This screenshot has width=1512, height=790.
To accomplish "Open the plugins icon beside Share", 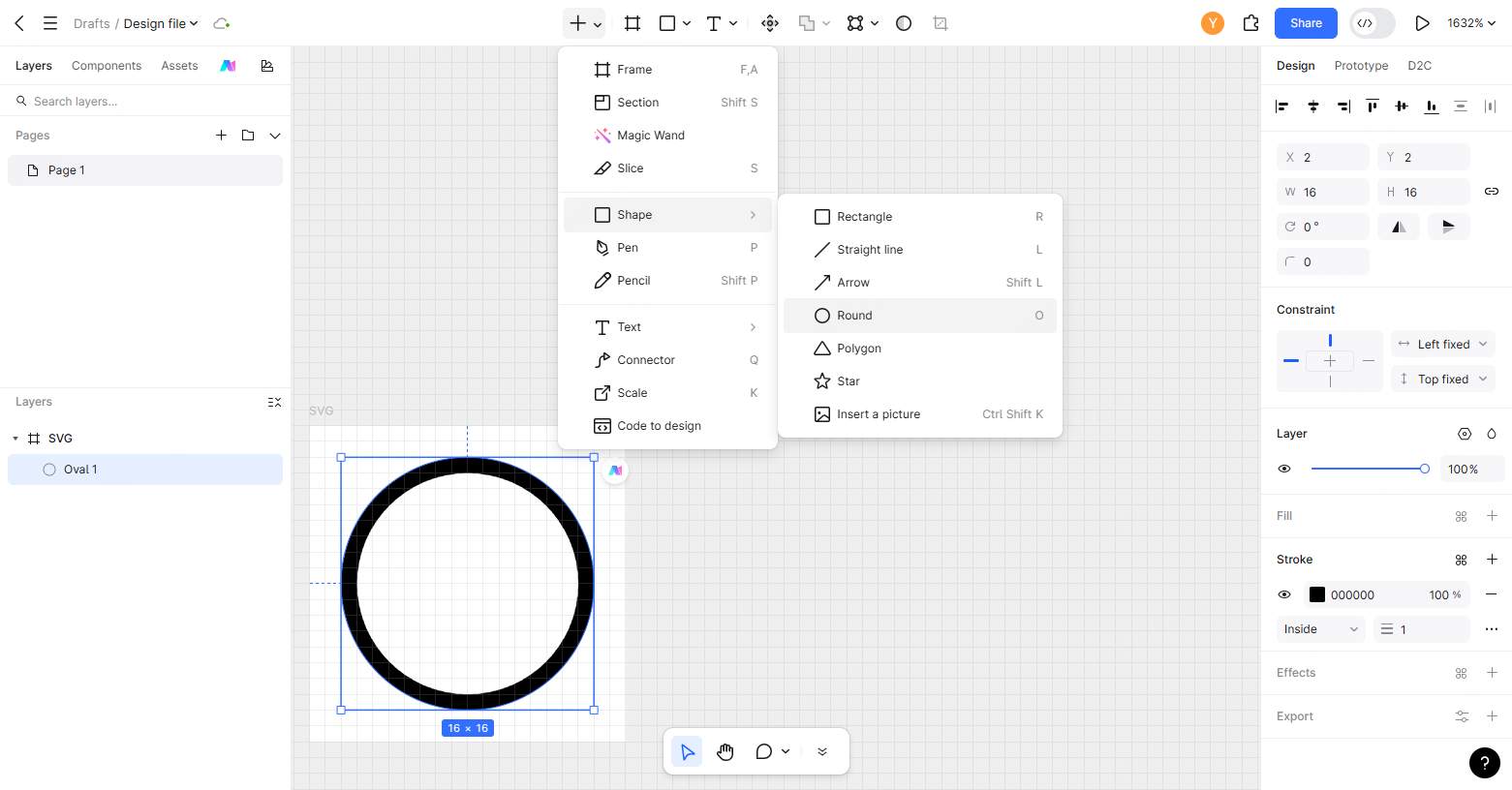I will pos(1251,23).
